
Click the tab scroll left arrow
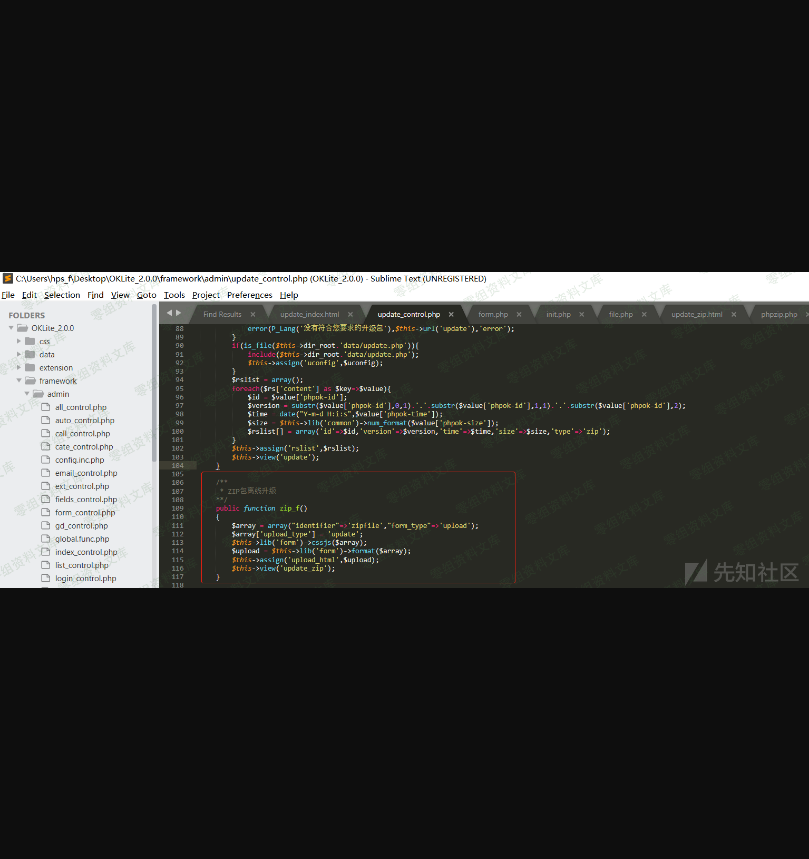point(169,313)
